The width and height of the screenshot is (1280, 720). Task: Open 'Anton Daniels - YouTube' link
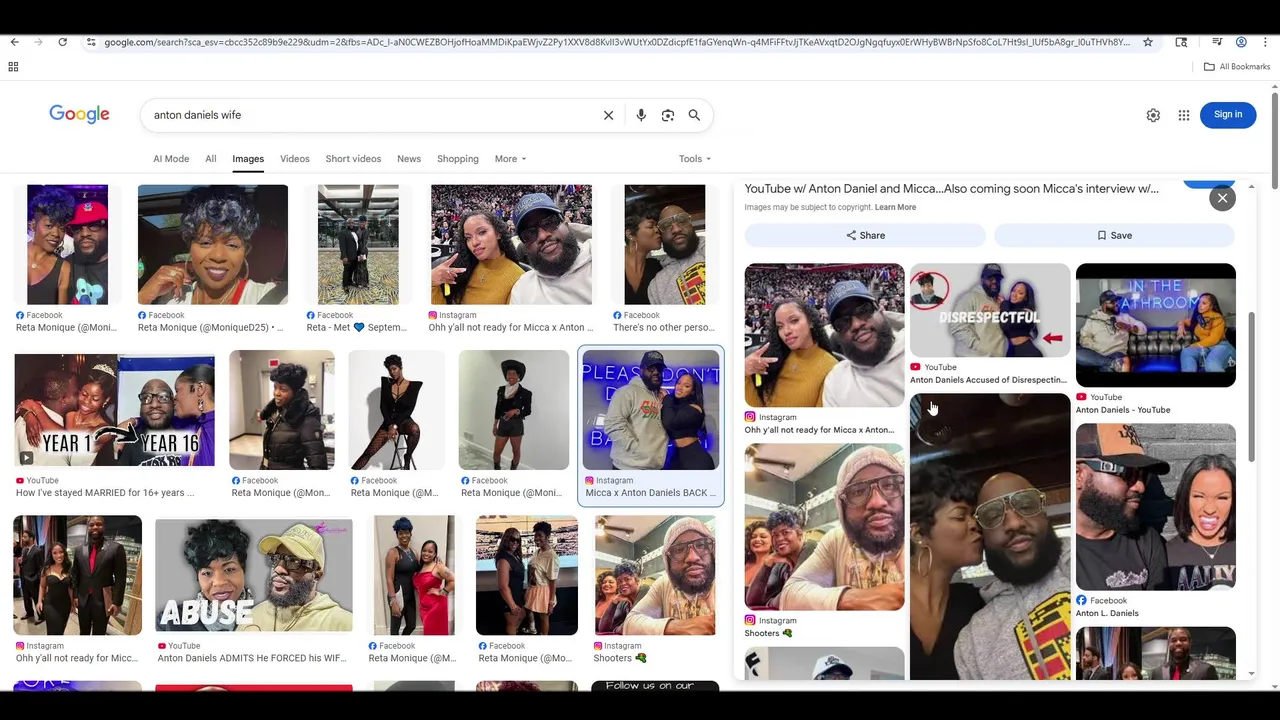[x=1123, y=410]
